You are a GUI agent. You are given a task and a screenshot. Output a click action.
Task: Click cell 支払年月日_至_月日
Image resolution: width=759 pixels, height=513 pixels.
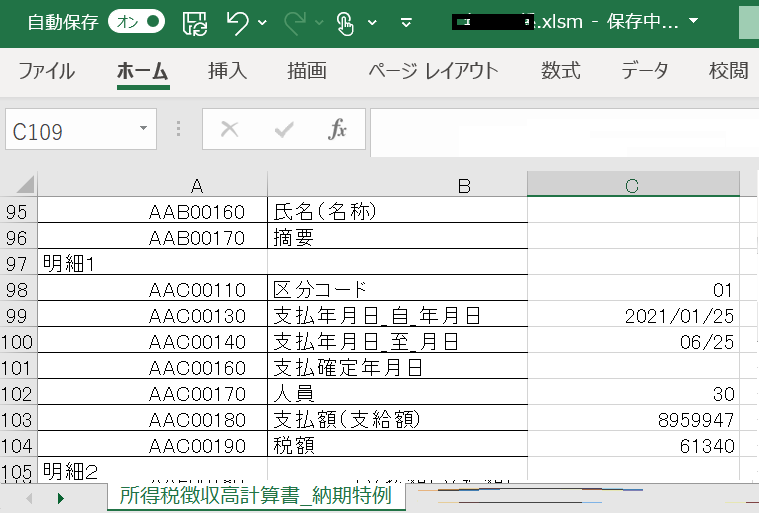point(397,340)
